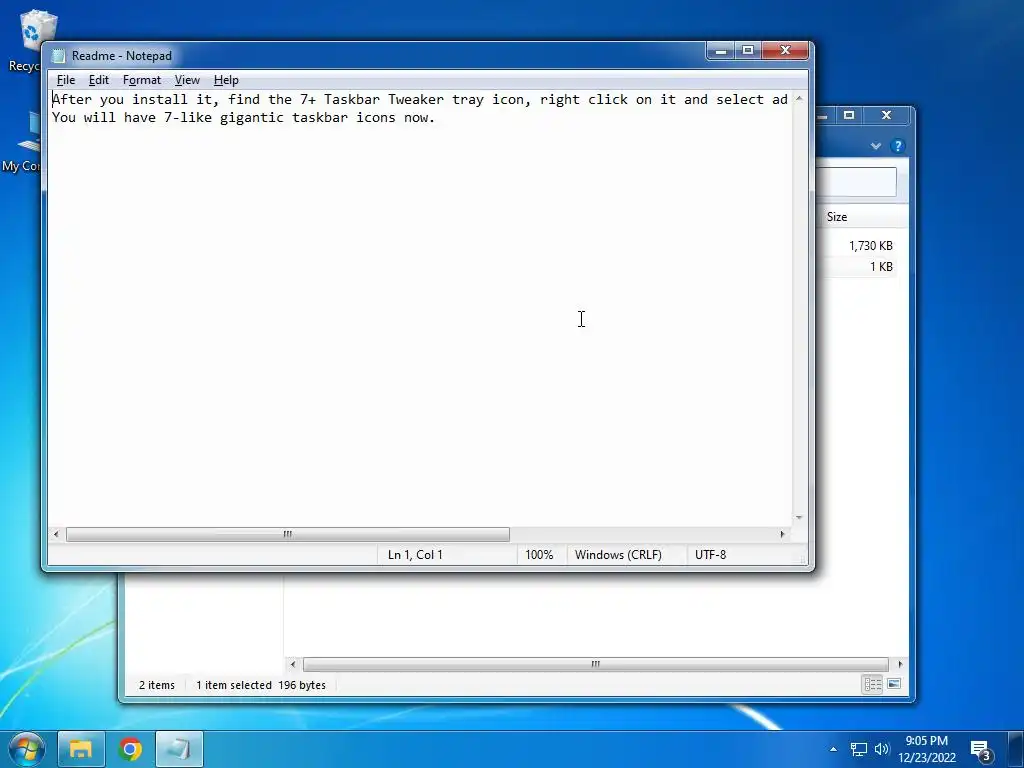The image size is (1024, 768).
Task: Open the volume speaker tray icon
Action: click(882, 749)
